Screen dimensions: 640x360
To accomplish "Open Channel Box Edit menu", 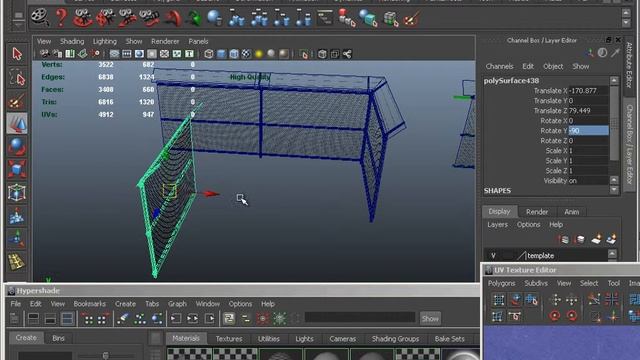I will pyautogui.click(x=528, y=66).
